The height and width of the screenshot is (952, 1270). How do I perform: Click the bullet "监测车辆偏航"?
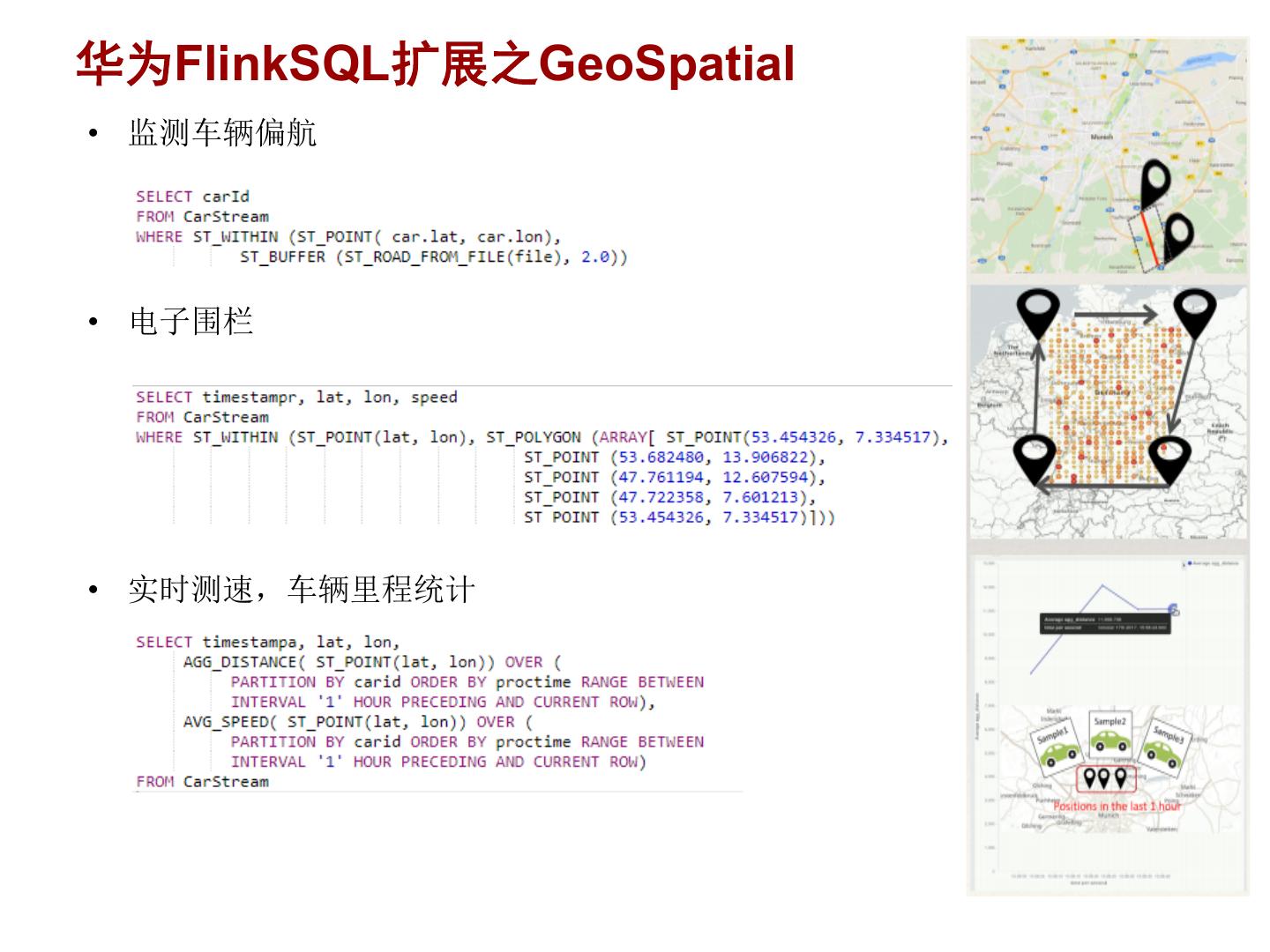coord(222,133)
